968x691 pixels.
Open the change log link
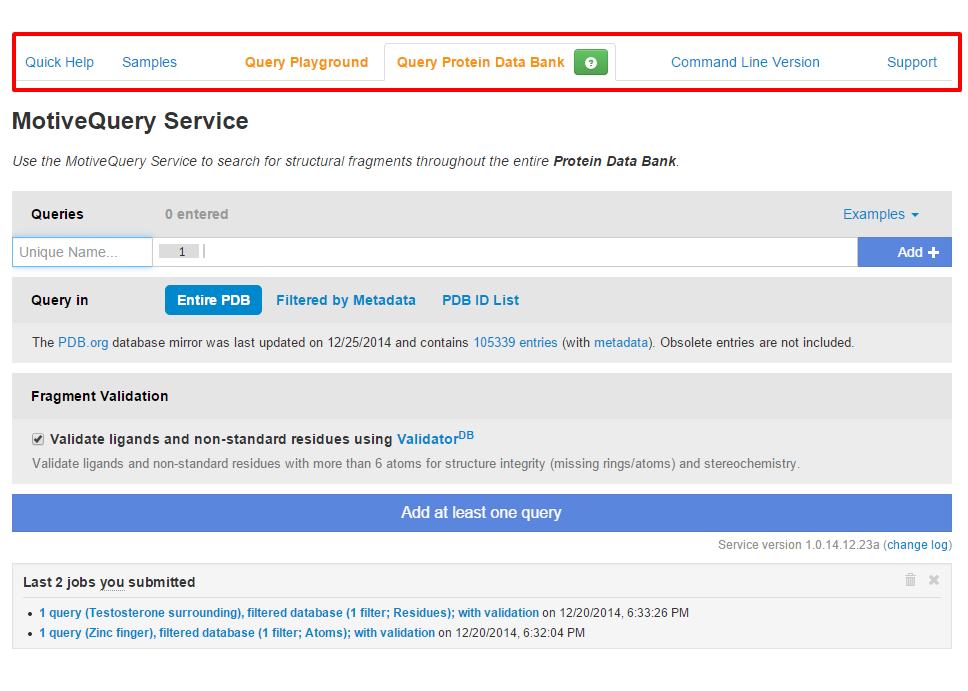pyautogui.click(x=917, y=545)
